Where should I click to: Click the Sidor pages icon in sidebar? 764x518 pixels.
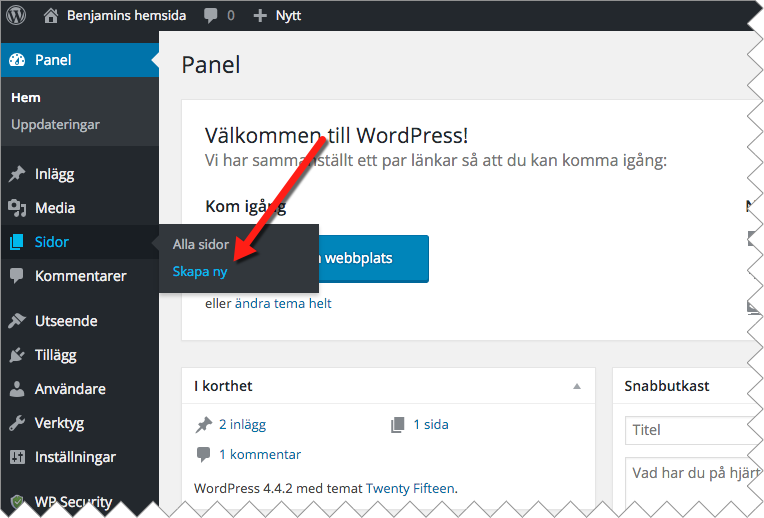[17, 242]
